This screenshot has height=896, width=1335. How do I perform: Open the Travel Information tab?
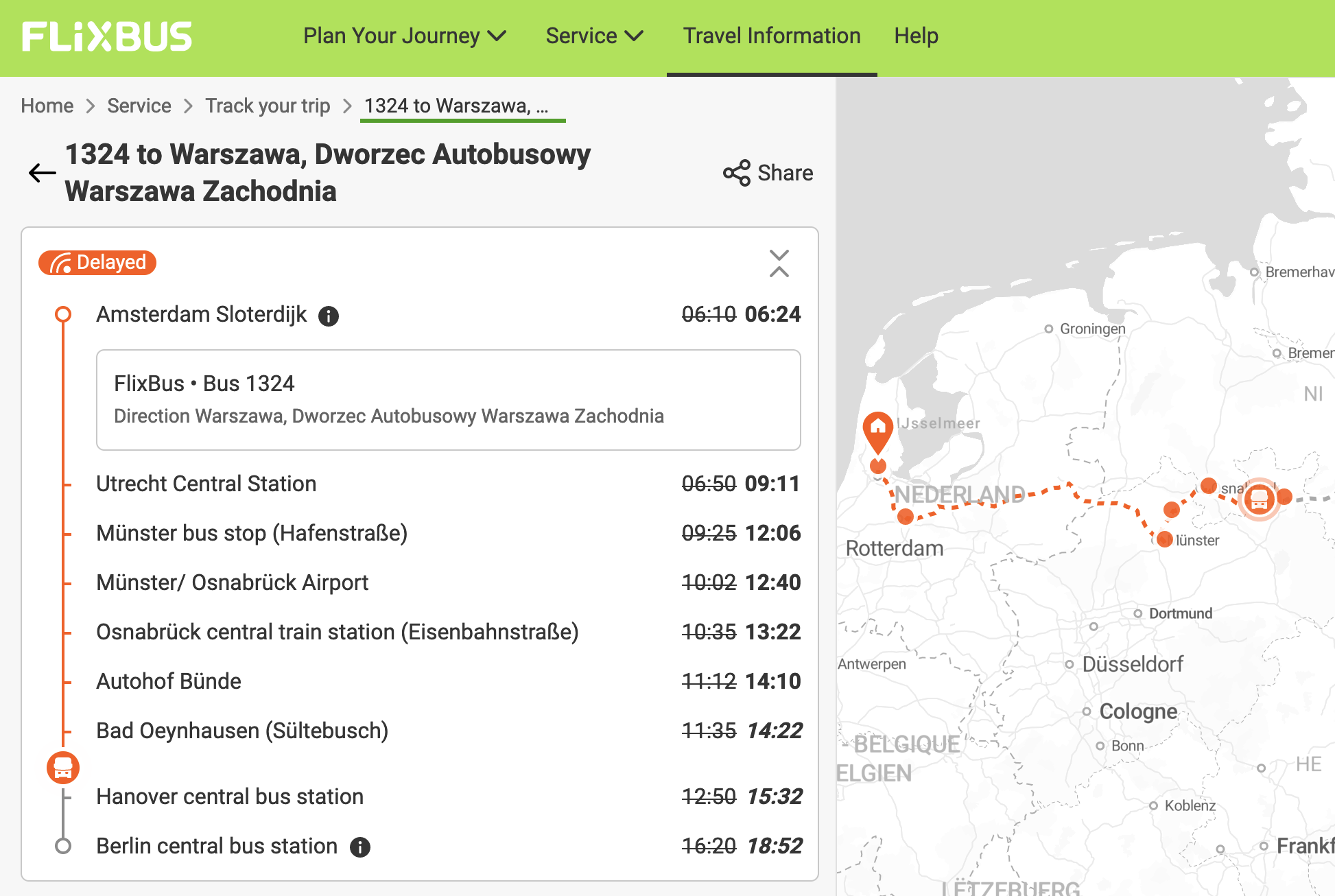[x=772, y=36]
